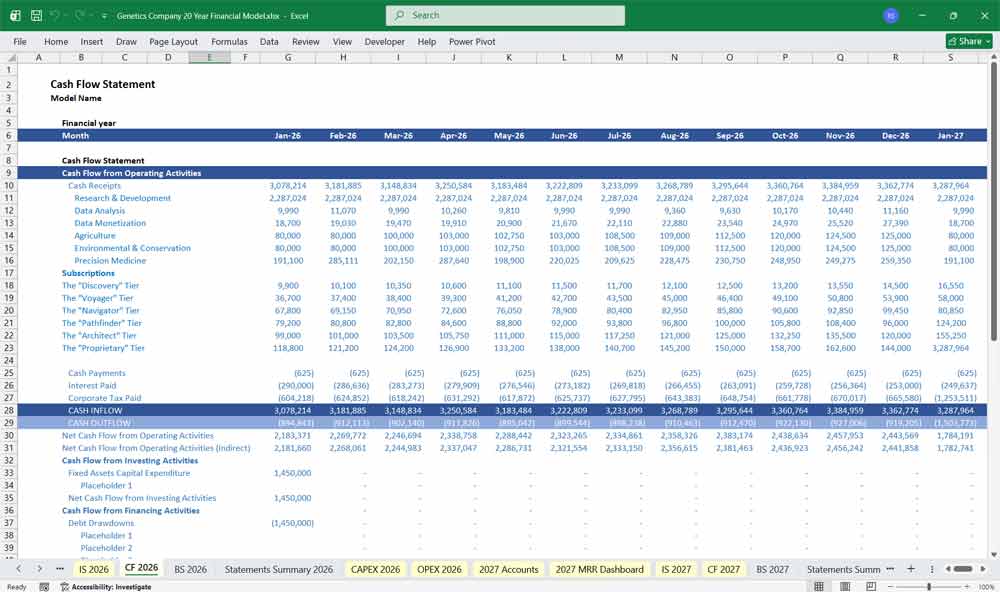The height and width of the screenshot is (592, 1000).
Task: Open the Excel Search box
Action: pyautogui.click(x=500, y=15)
